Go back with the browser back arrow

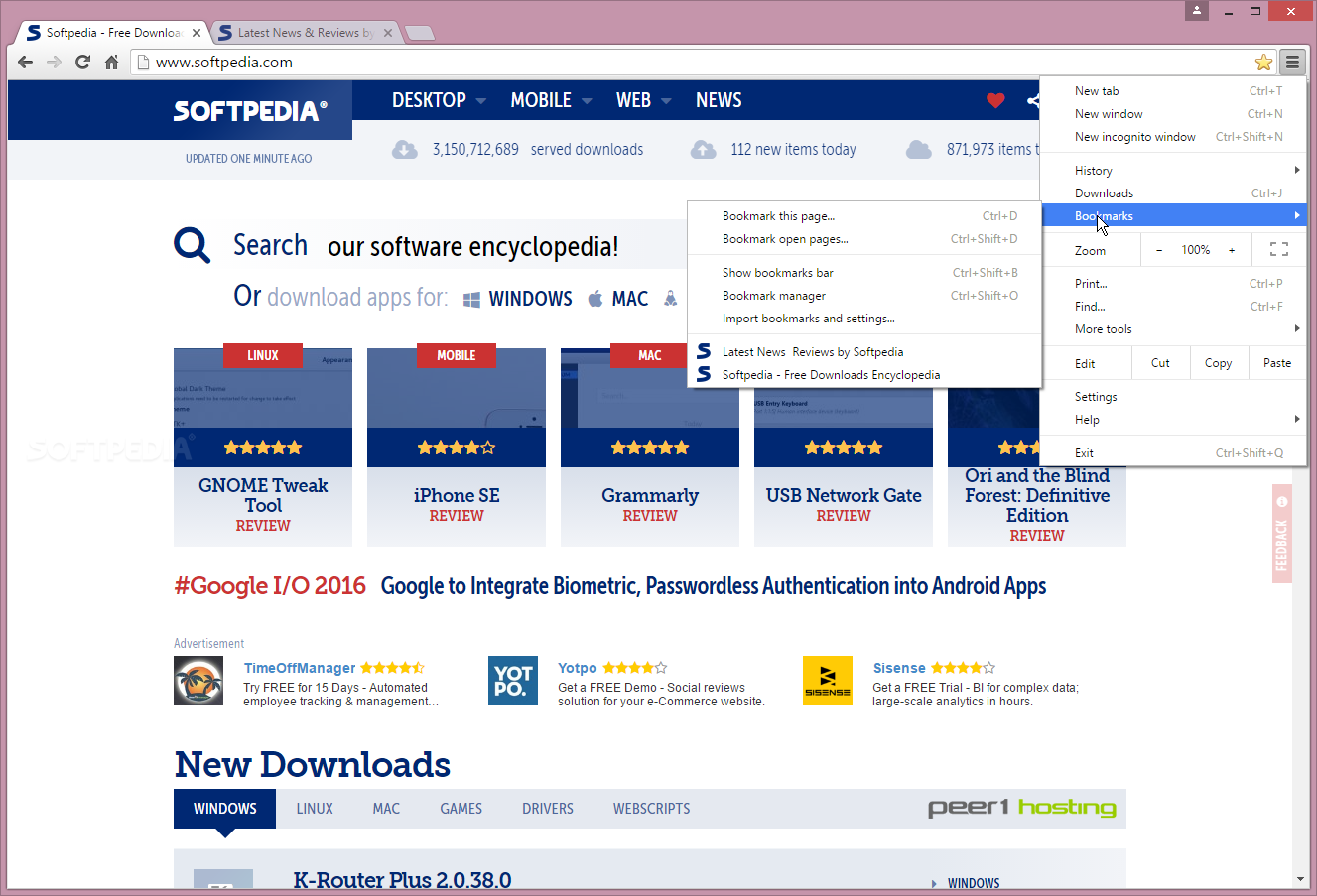coord(26,62)
